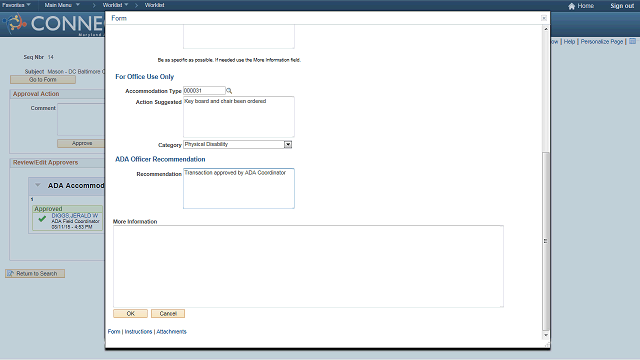
Task: Open the Personalize Page link
Action: click(602, 42)
